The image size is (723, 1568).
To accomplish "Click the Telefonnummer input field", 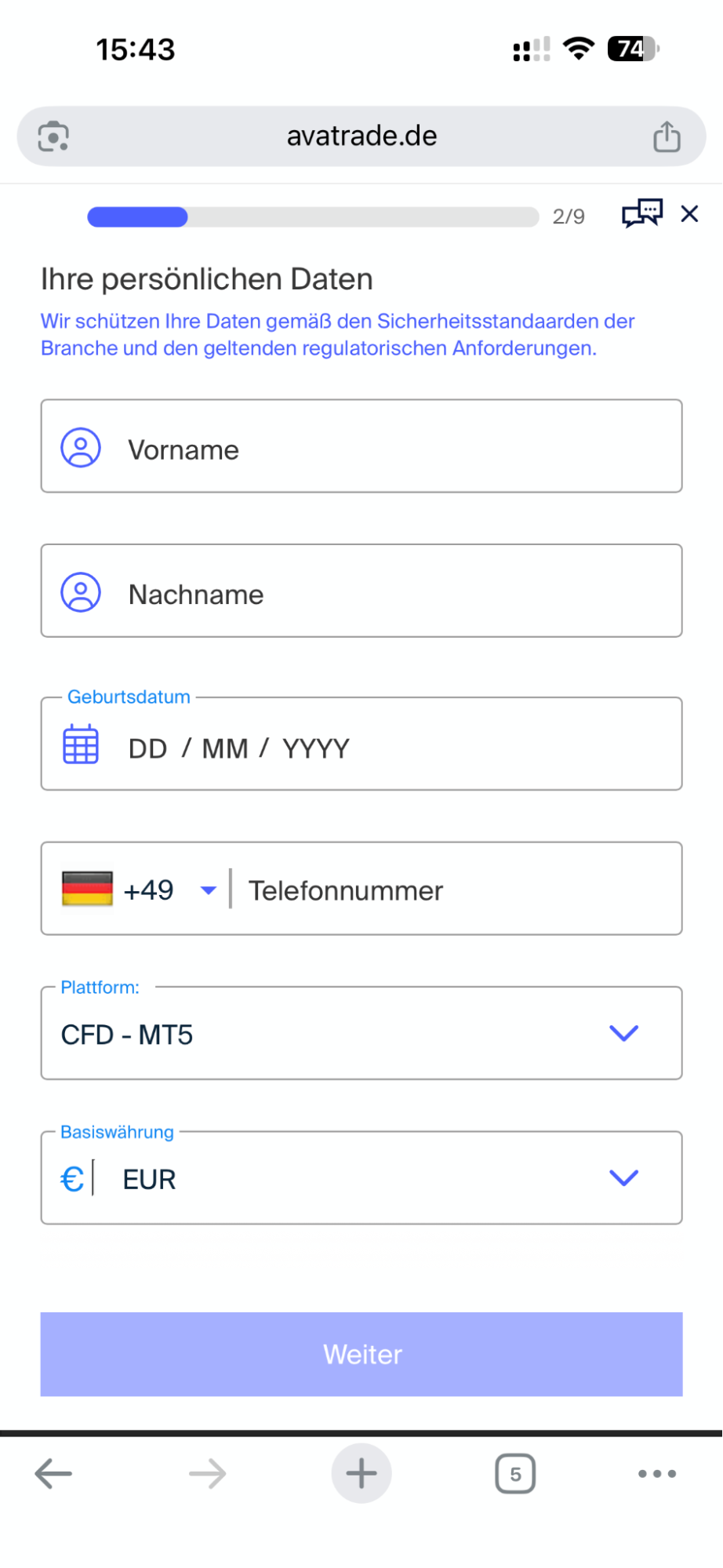I will point(455,890).
